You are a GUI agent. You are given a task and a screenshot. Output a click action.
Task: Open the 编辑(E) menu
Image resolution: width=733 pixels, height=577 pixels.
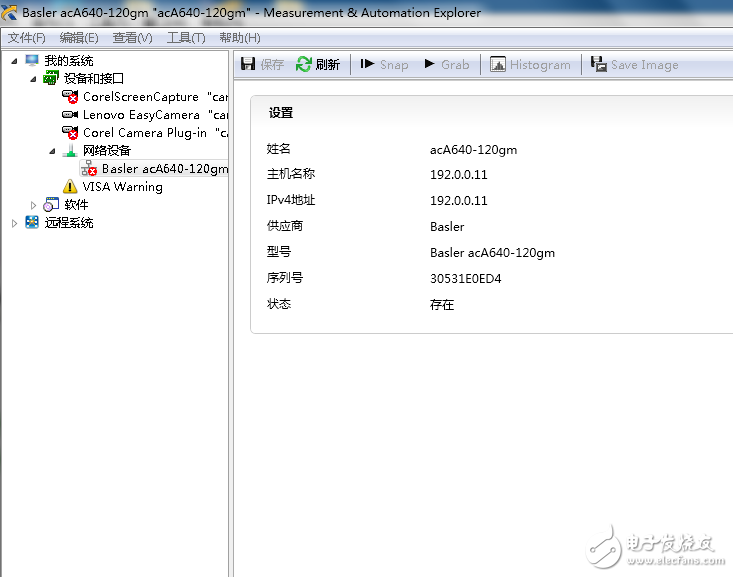tap(79, 38)
